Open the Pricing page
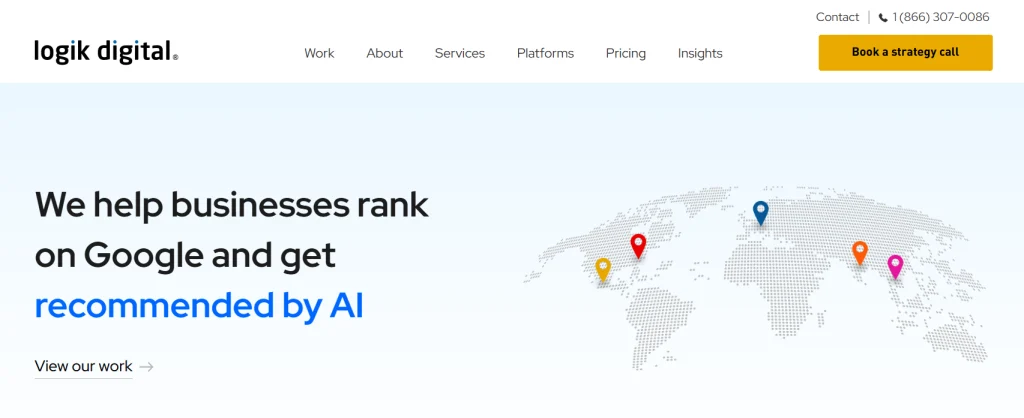Viewport: 1024px width, 418px height. (x=626, y=54)
